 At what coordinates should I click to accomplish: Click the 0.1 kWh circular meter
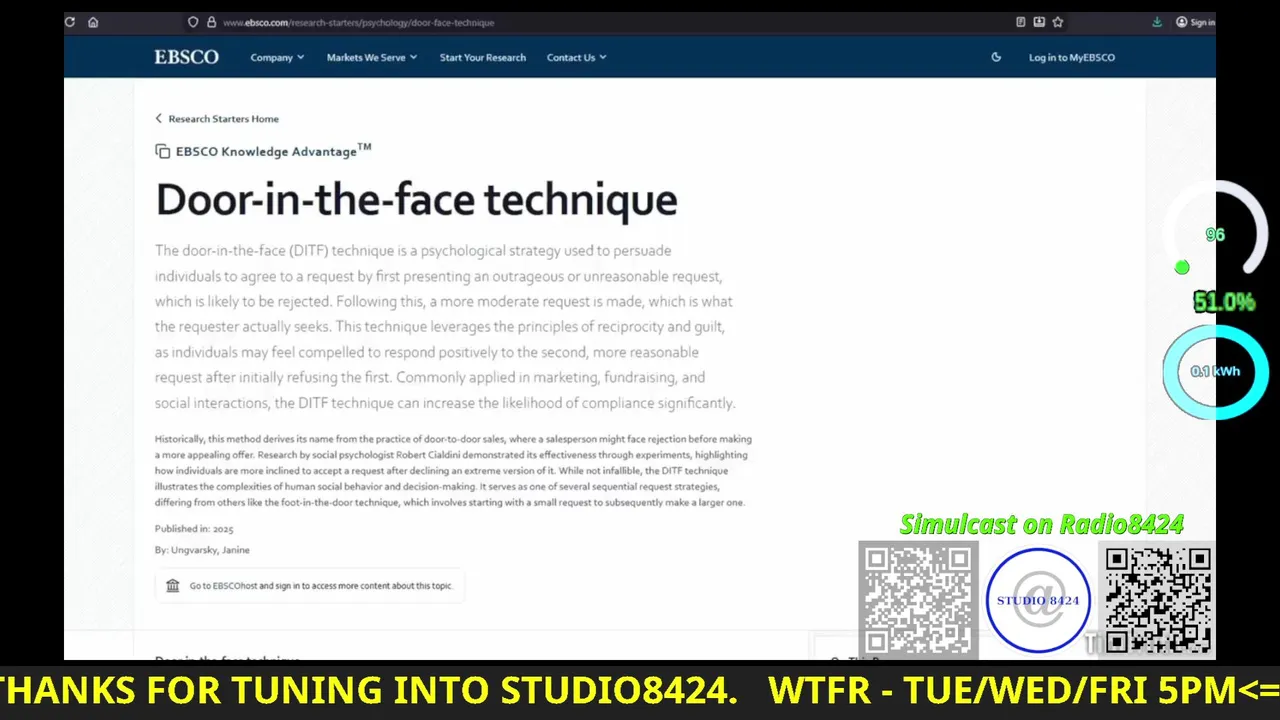click(x=1215, y=371)
